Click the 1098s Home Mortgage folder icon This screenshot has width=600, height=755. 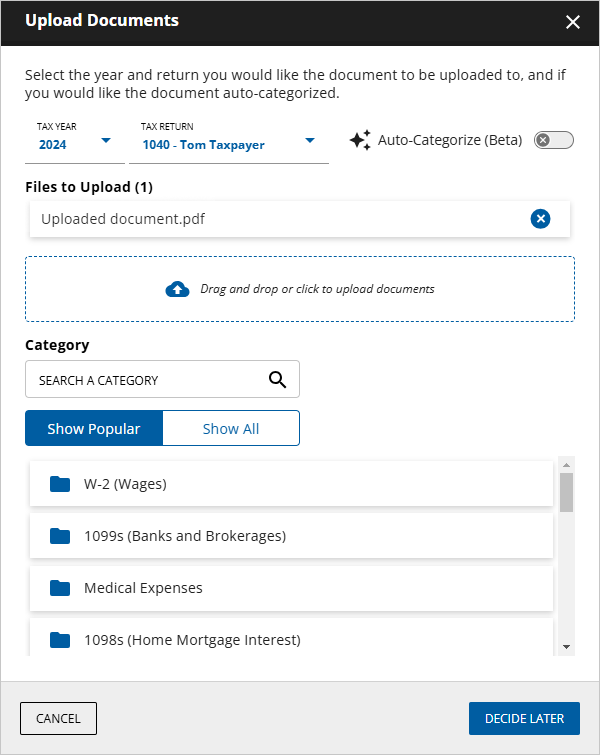click(60, 640)
